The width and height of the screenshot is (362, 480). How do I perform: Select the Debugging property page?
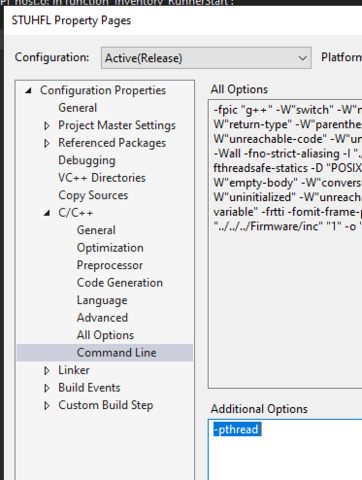point(87,160)
